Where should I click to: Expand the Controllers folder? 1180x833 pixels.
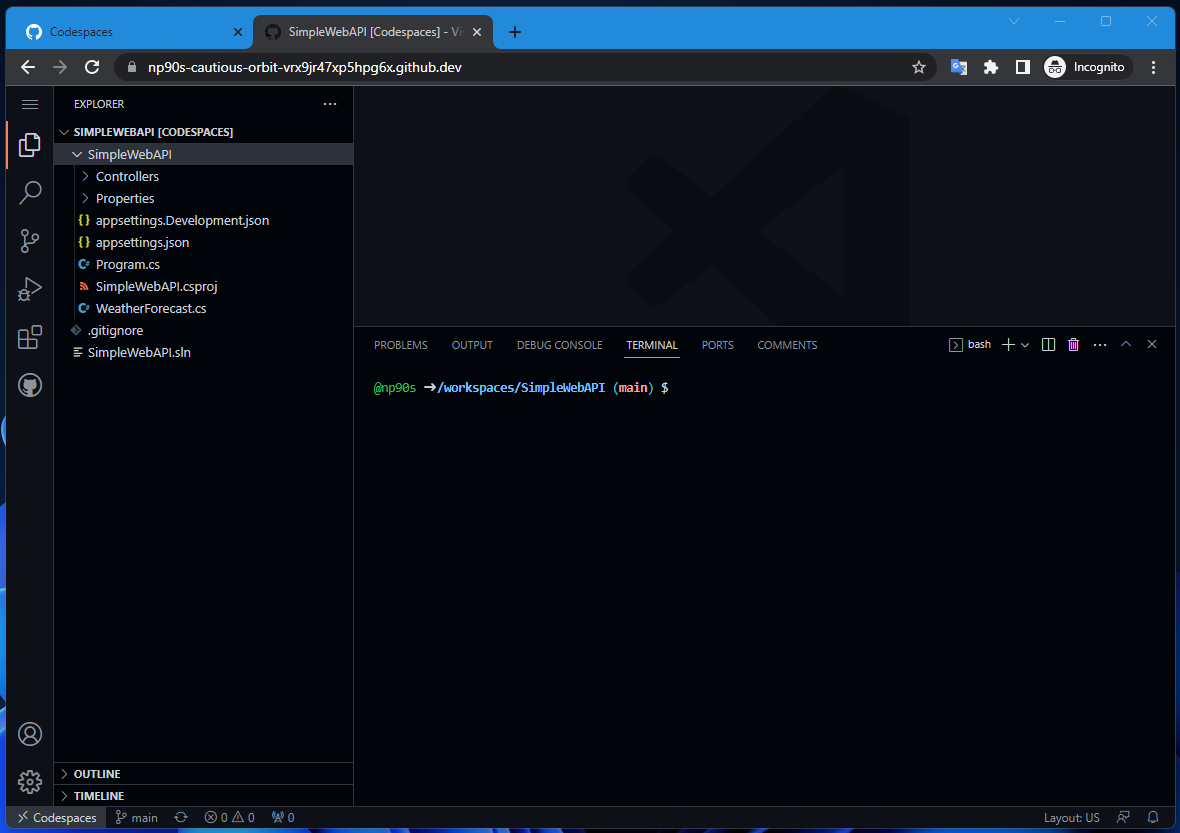(x=203, y=176)
